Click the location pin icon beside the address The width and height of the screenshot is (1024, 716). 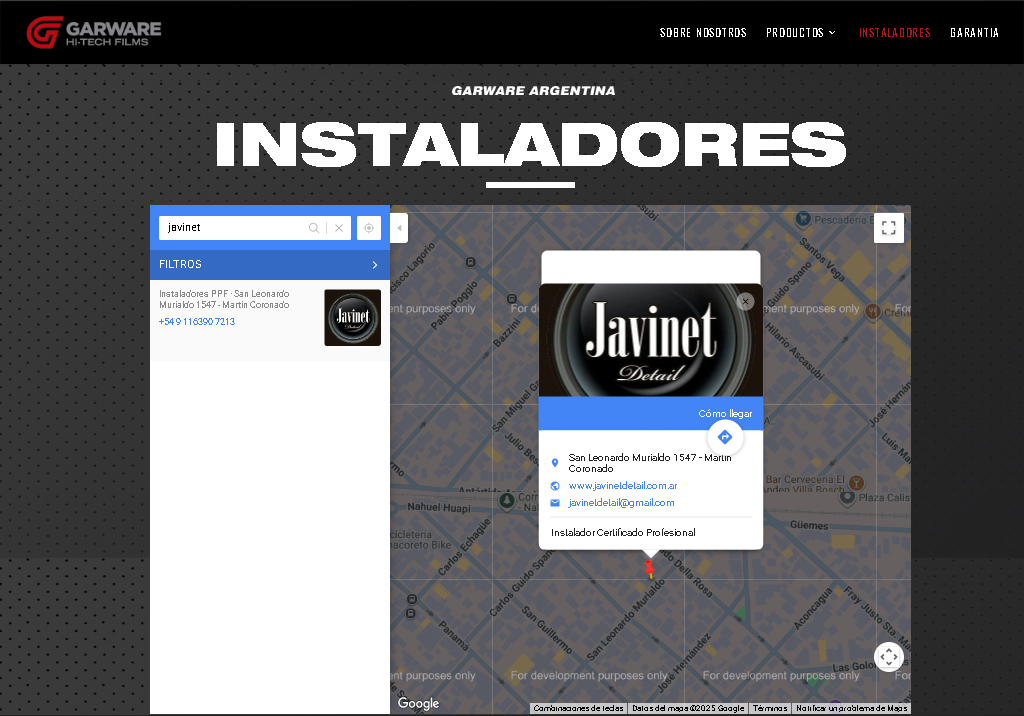556,462
